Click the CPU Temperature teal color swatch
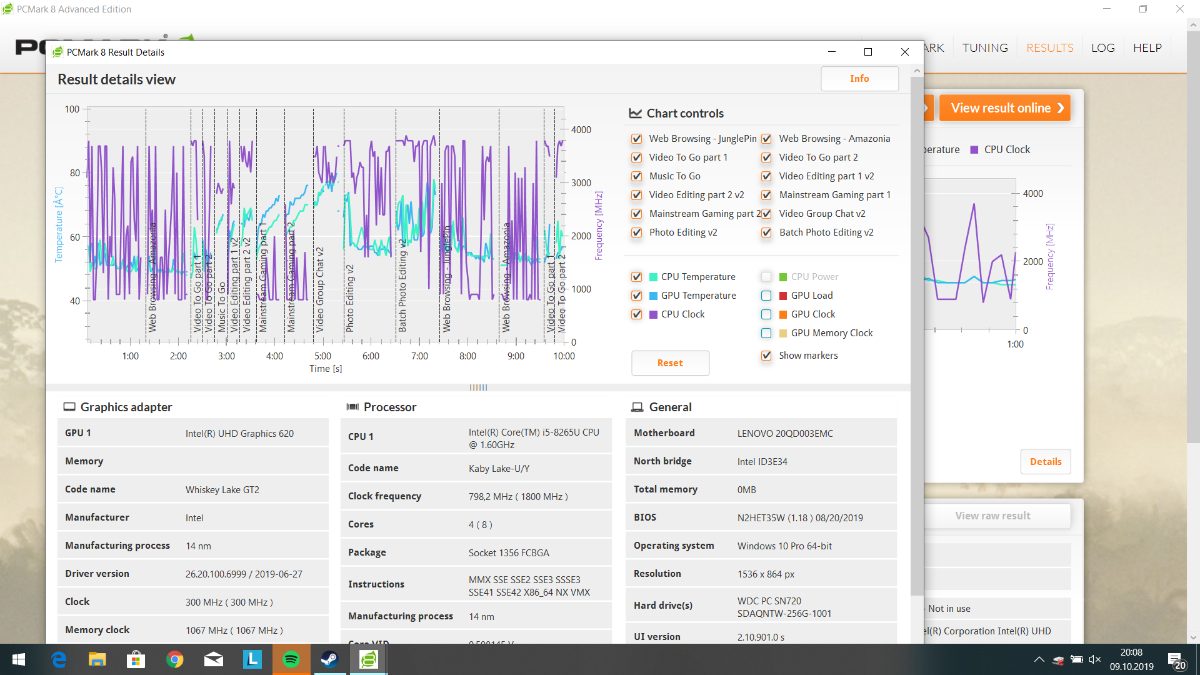Image resolution: width=1200 pixels, height=675 pixels. point(652,277)
